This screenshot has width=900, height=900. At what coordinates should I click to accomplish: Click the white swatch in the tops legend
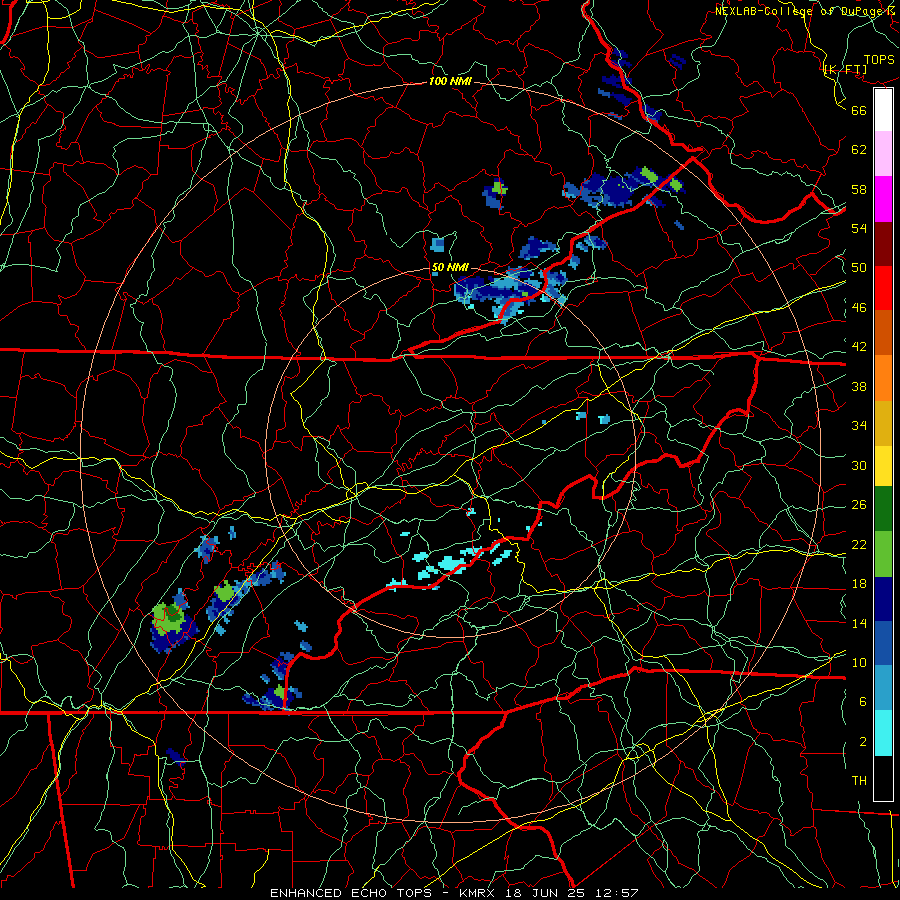[x=883, y=110]
